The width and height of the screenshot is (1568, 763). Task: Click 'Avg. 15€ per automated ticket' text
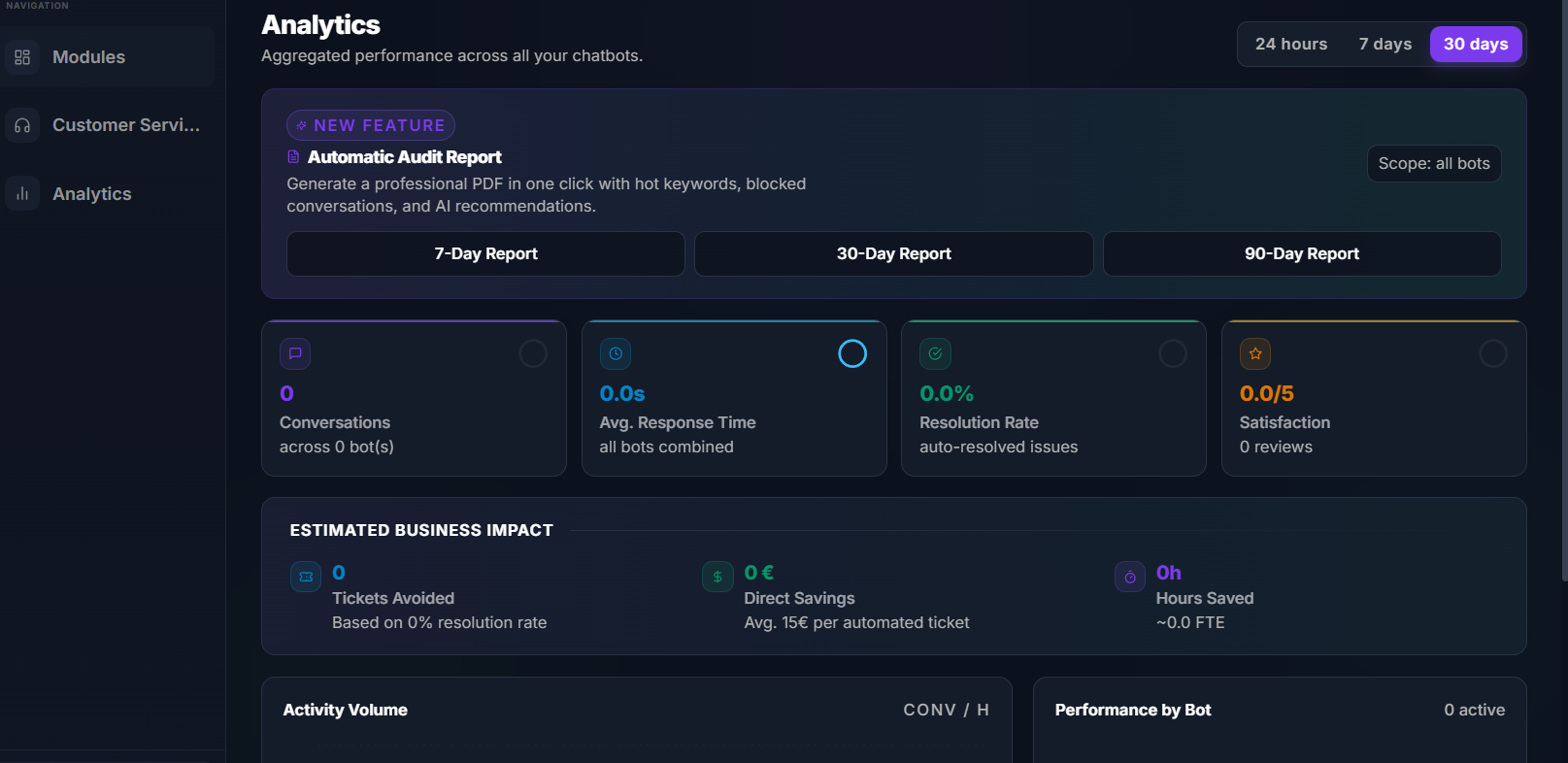[x=856, y=622]
